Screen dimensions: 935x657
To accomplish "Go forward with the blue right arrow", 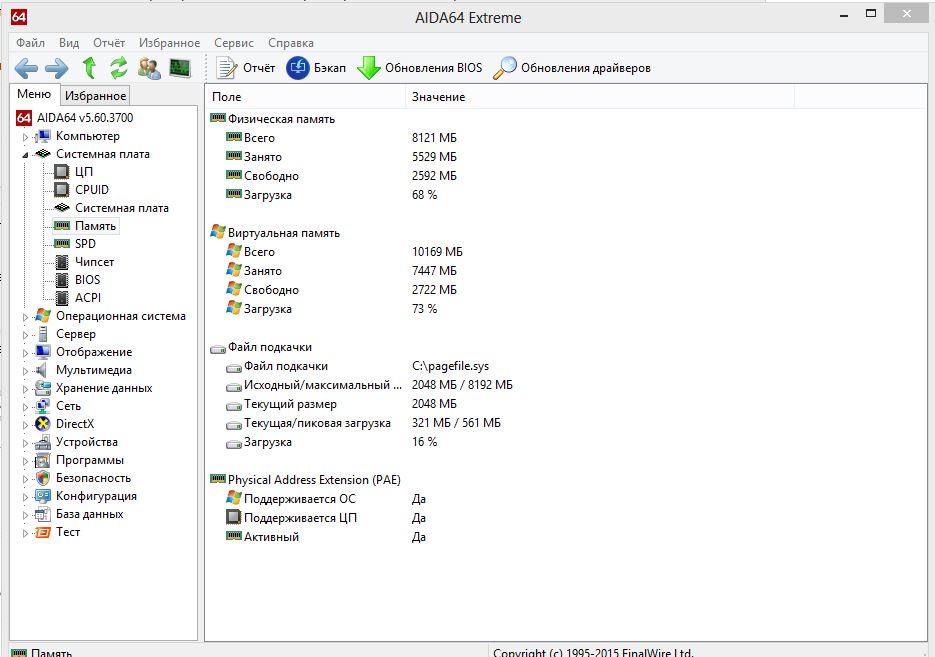I will coord(57,68).
